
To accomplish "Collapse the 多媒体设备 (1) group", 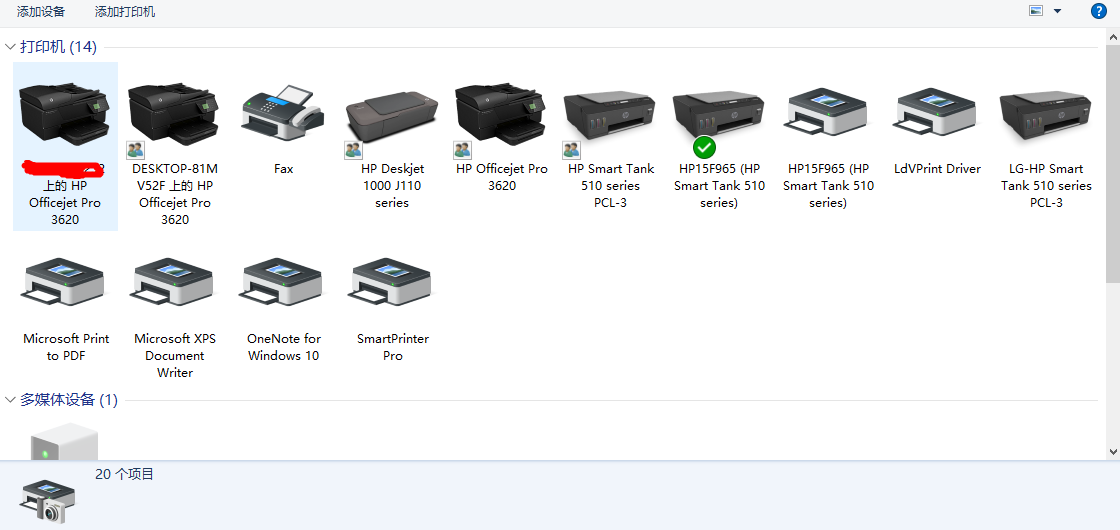I will pos(10,400).
